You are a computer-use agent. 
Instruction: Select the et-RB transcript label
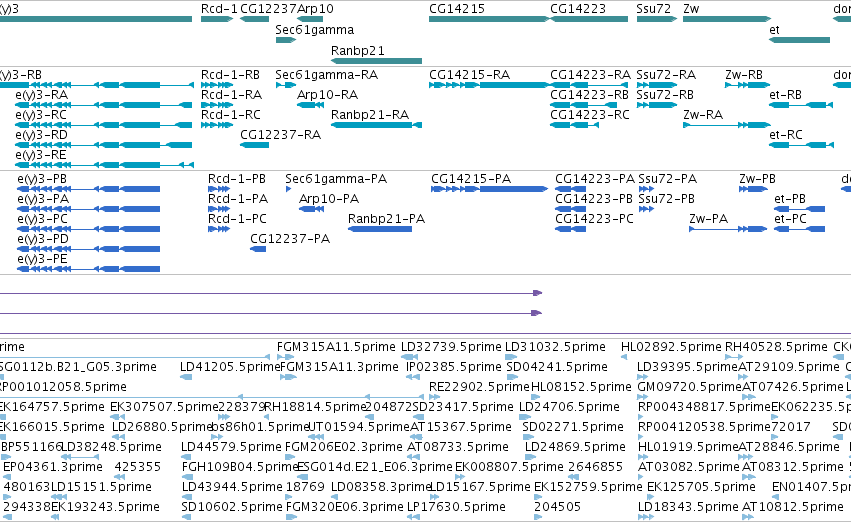(x=785, y=95)
